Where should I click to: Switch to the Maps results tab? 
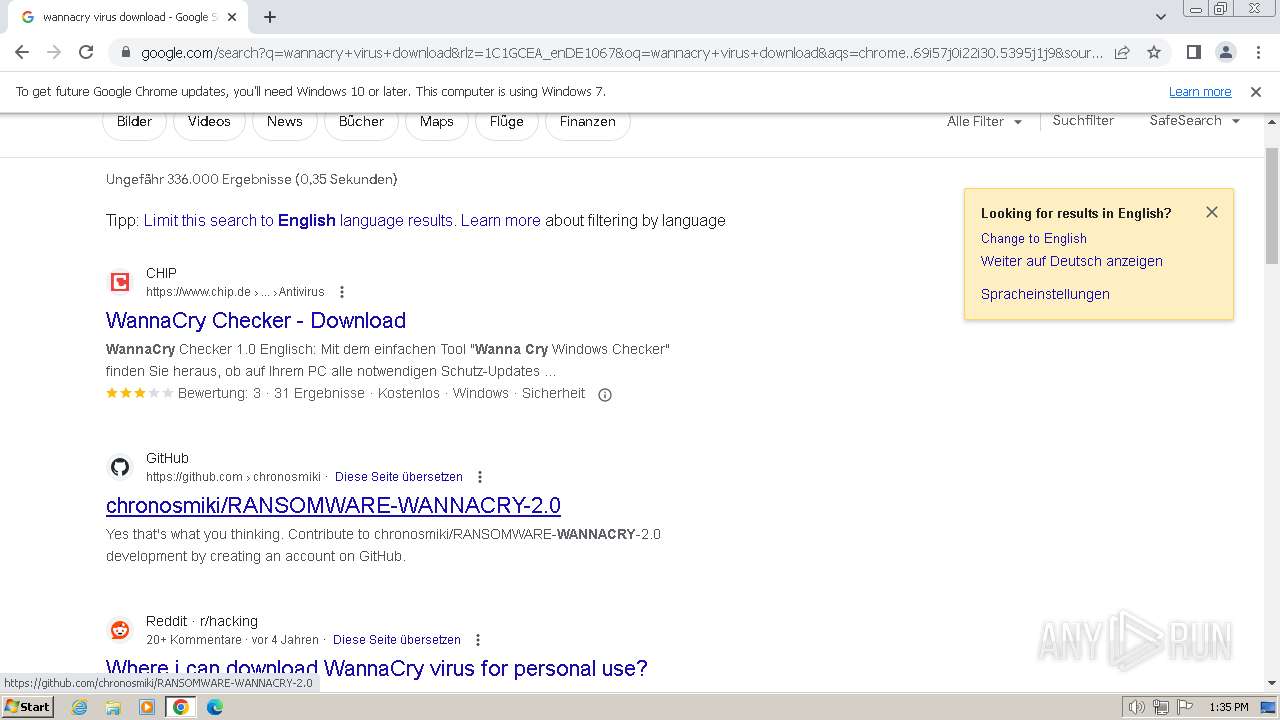(436, 121)
